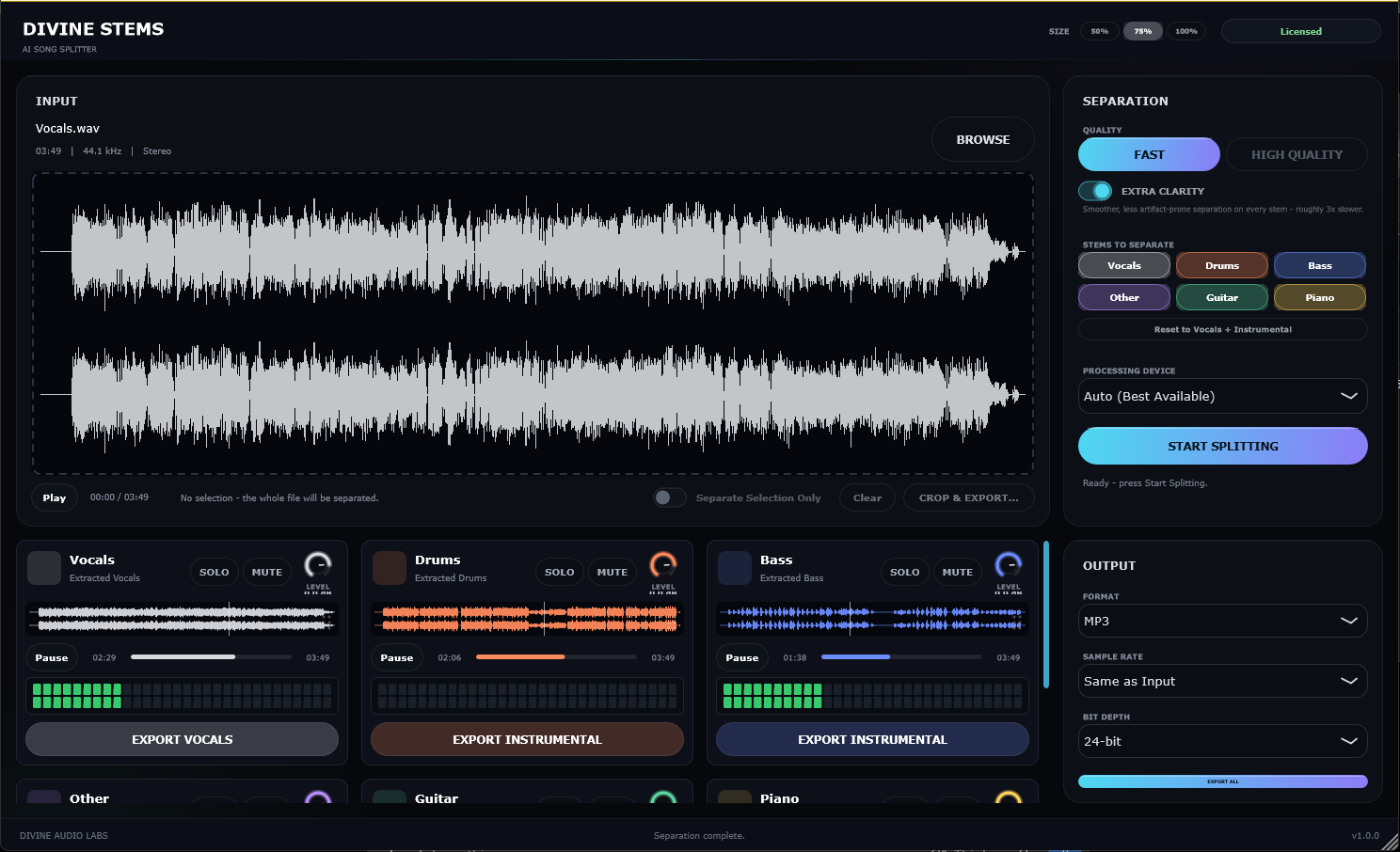Set interface size to 100%
The height and width of the screenshot is (852, 1400).
click(x=1186, y=31)
